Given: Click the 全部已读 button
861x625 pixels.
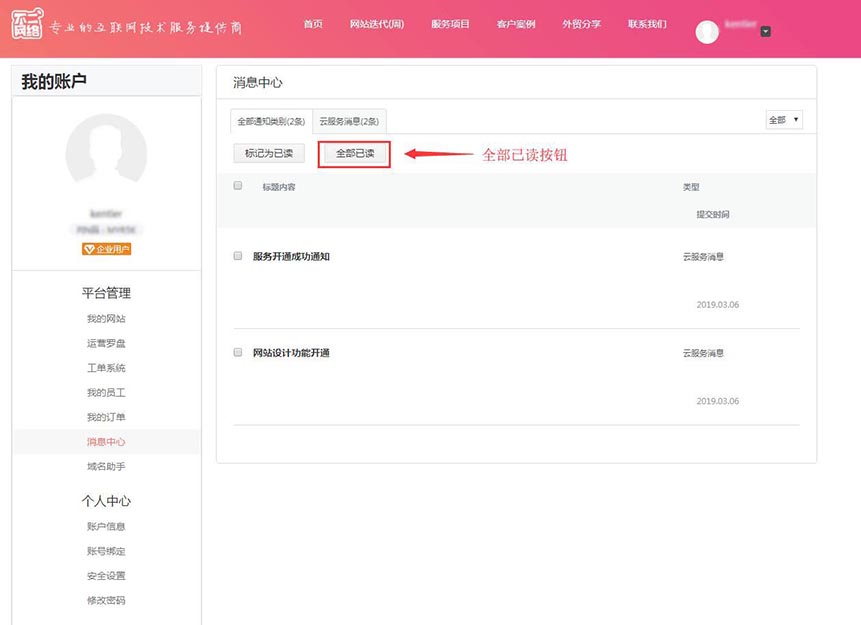Looking at the screenshot, I should click(355, 154).
